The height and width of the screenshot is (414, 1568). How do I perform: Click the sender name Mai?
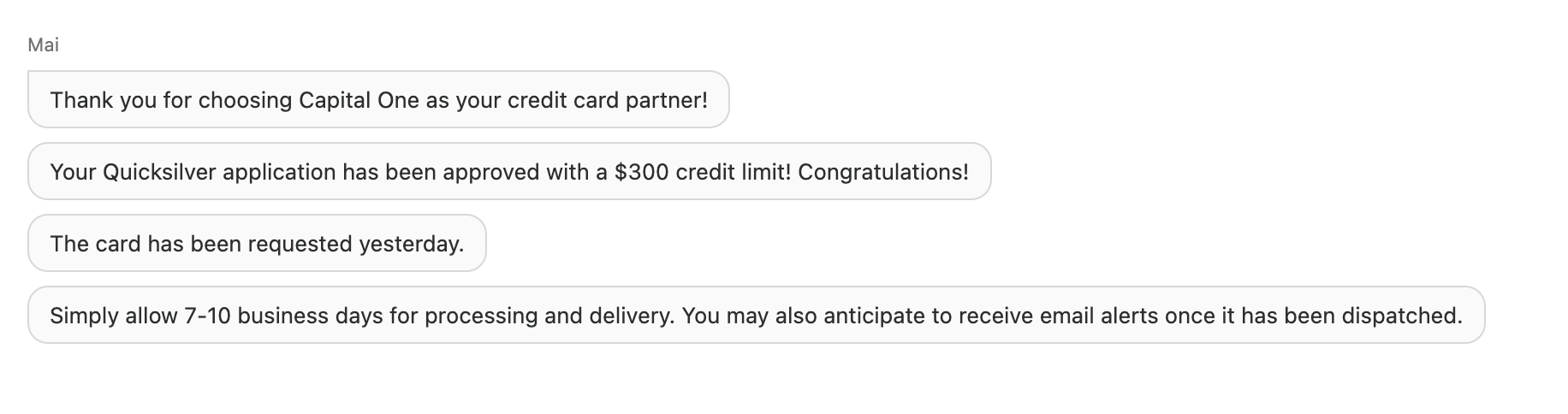43,44
